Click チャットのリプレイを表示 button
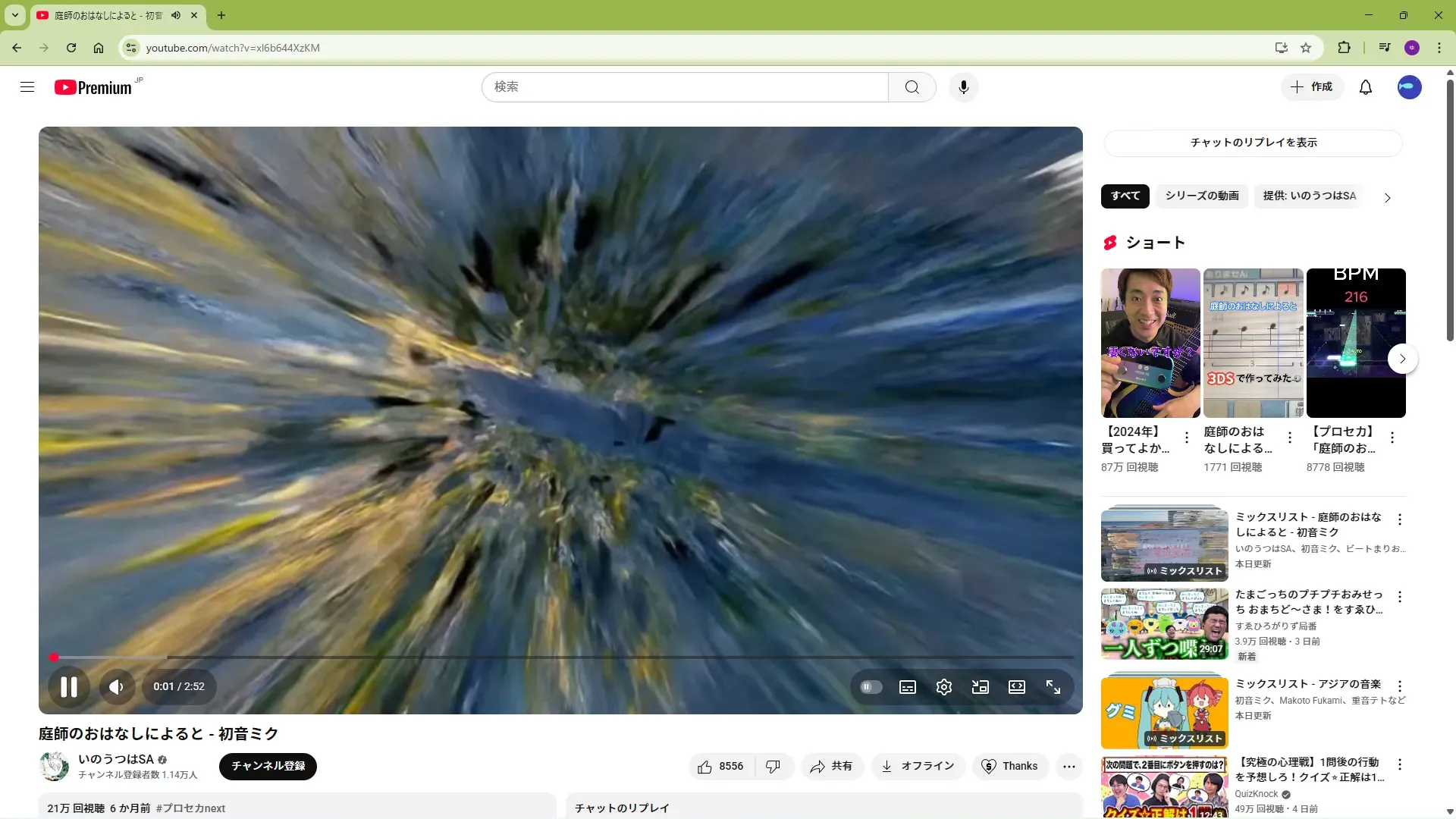Viewport: 1456px width, 819px height. pyautogui.click(x=1253, y=143)
